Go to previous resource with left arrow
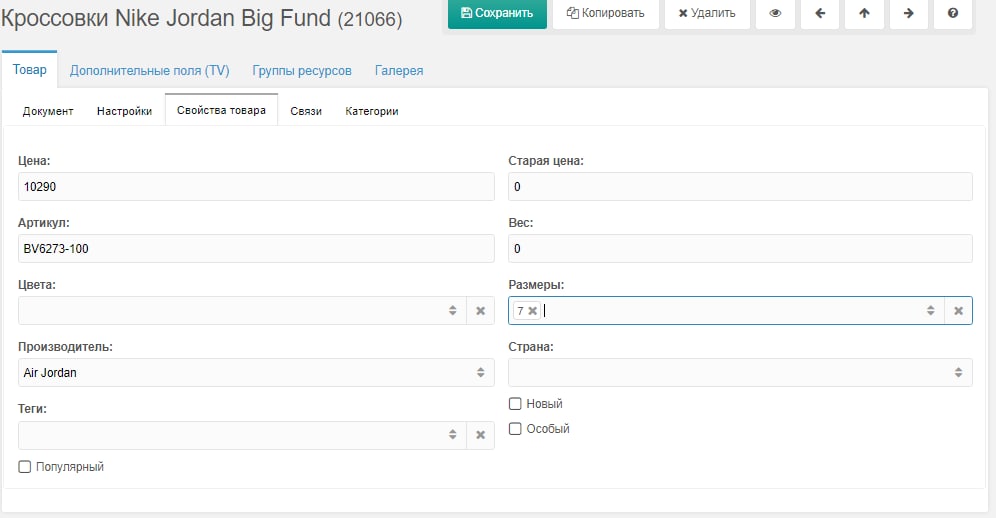 (x=820, y=13)
